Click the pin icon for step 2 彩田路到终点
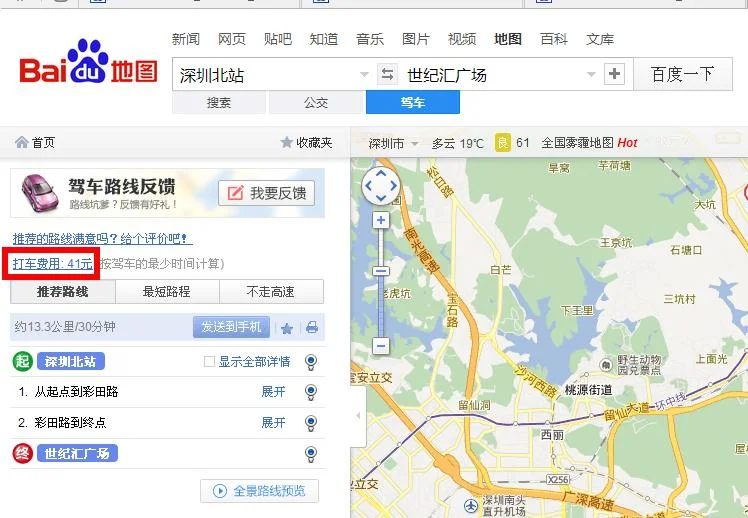Viewport: 748px width, 518px height. pyautogui.click(x=311, y=423)
